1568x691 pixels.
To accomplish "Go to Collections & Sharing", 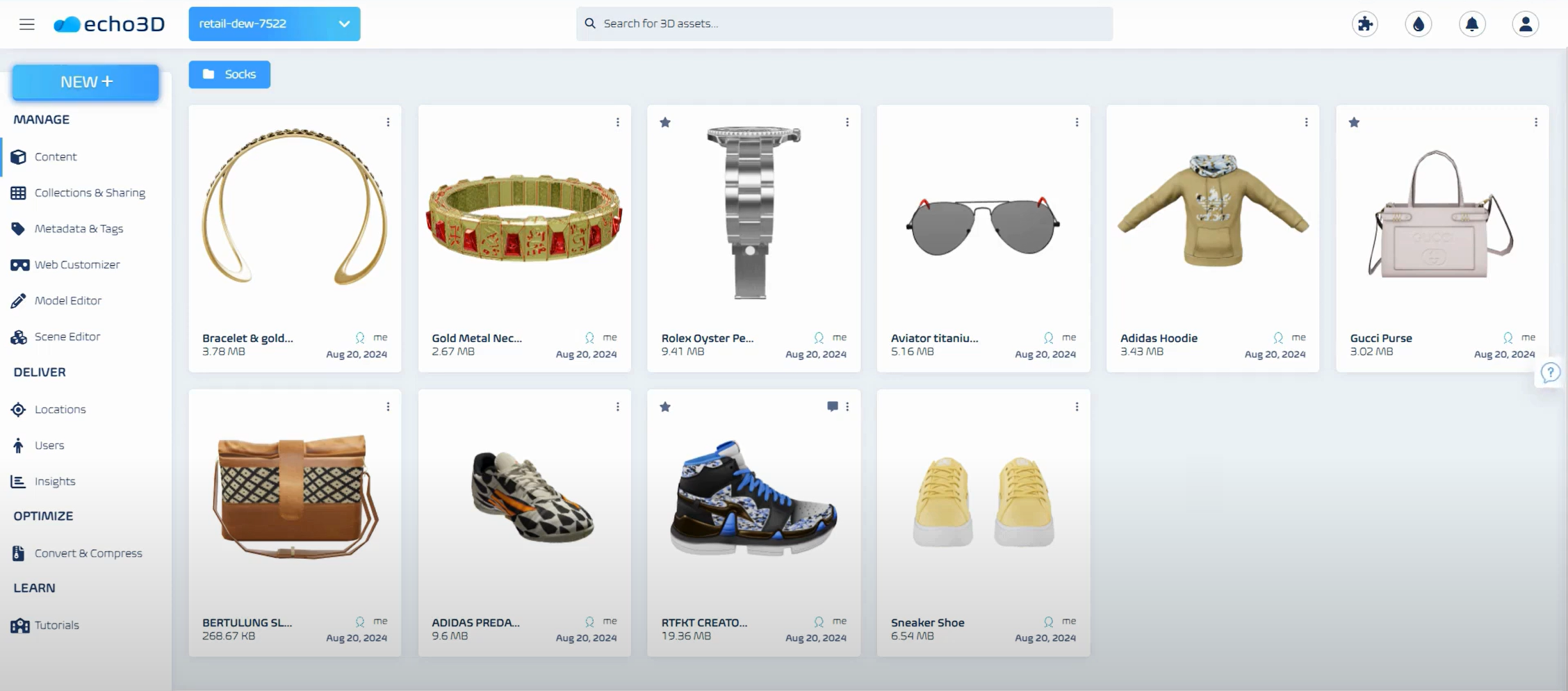I will pos(90,193).
